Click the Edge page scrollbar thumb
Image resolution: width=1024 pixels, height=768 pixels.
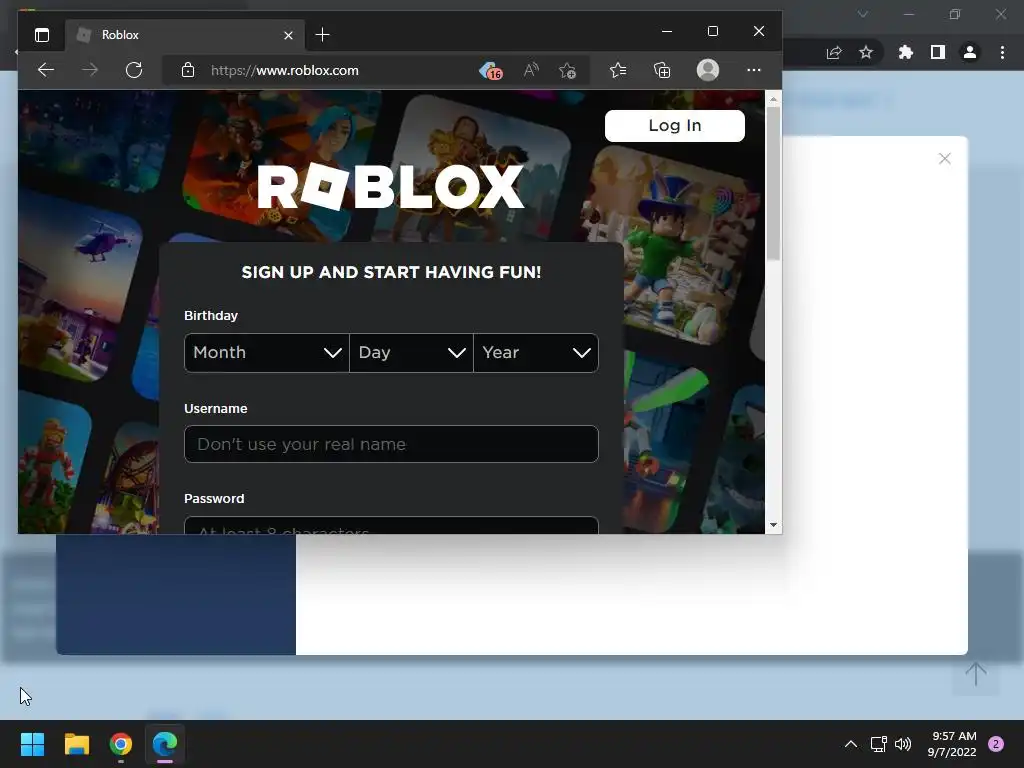point(773,184)
